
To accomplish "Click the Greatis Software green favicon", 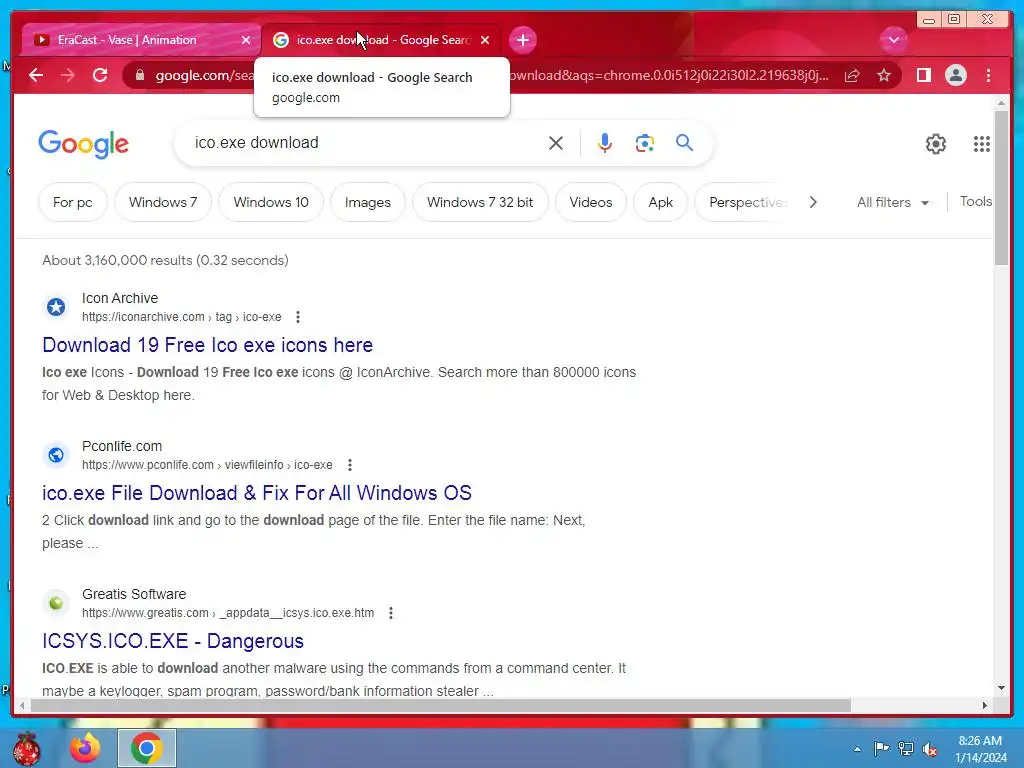I will [56, 603].
